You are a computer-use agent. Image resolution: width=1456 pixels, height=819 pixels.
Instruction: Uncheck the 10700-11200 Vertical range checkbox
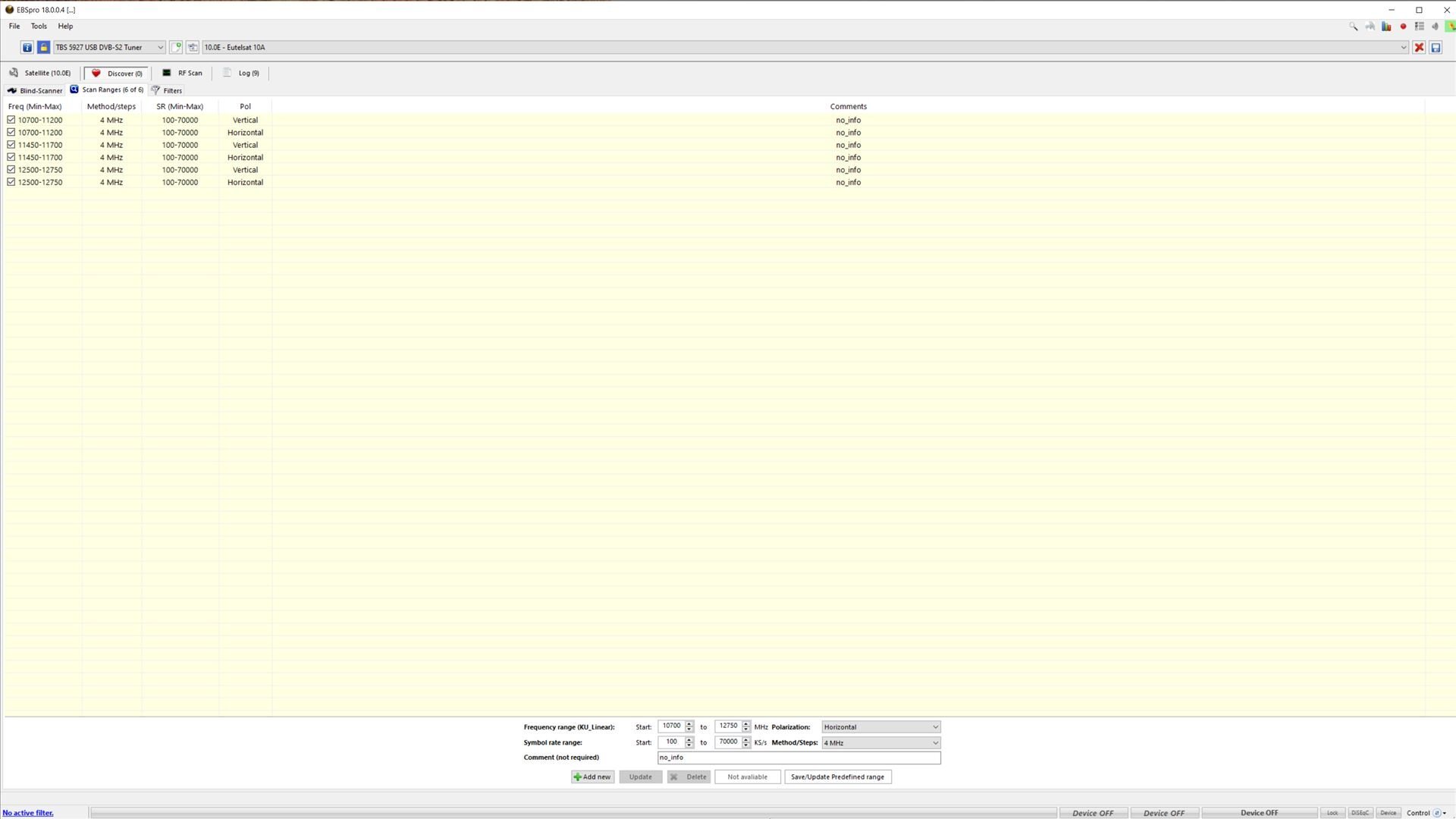pyautogui.click(x=11, y=120)
